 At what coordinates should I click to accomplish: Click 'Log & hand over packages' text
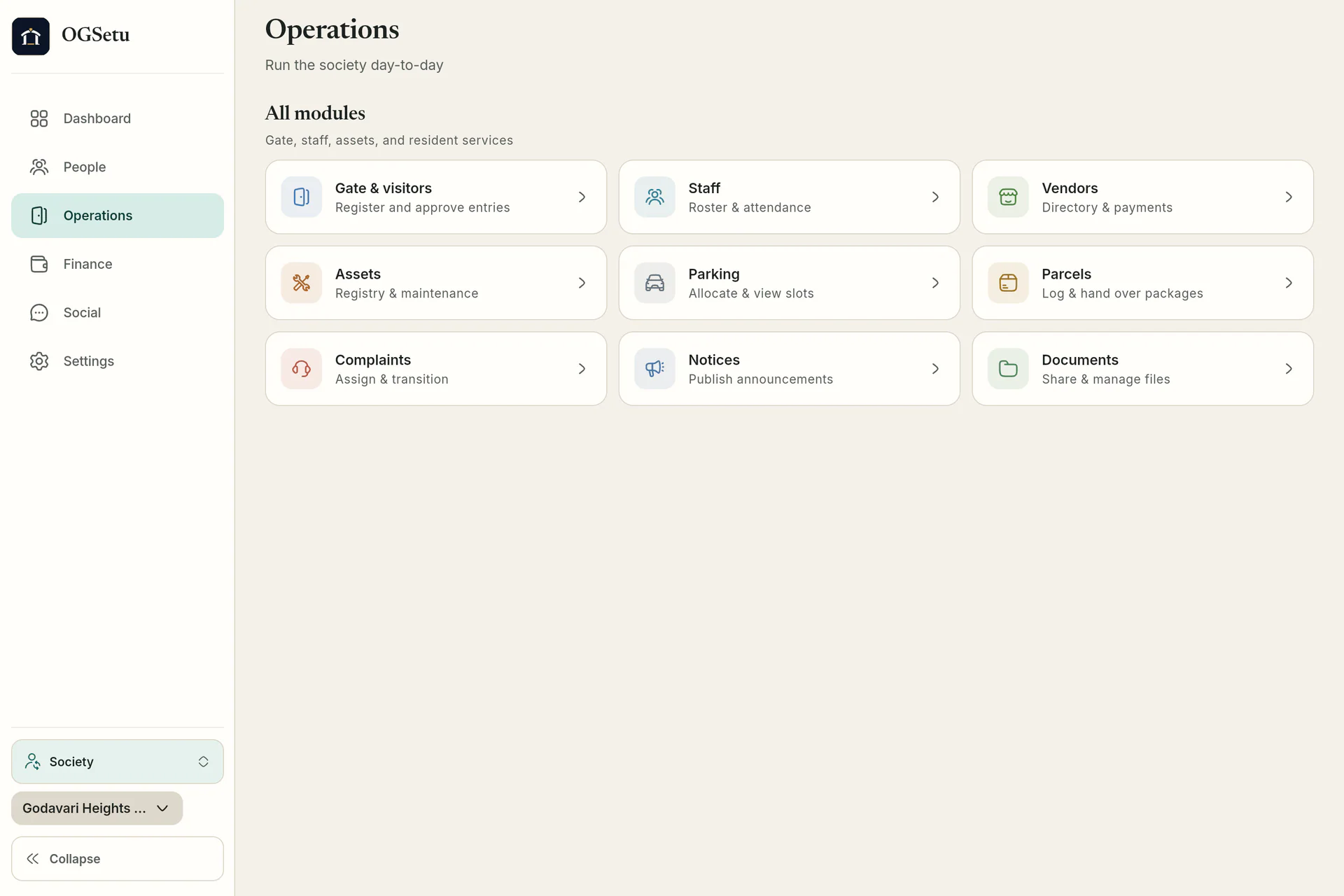(x=1122, y=293)
